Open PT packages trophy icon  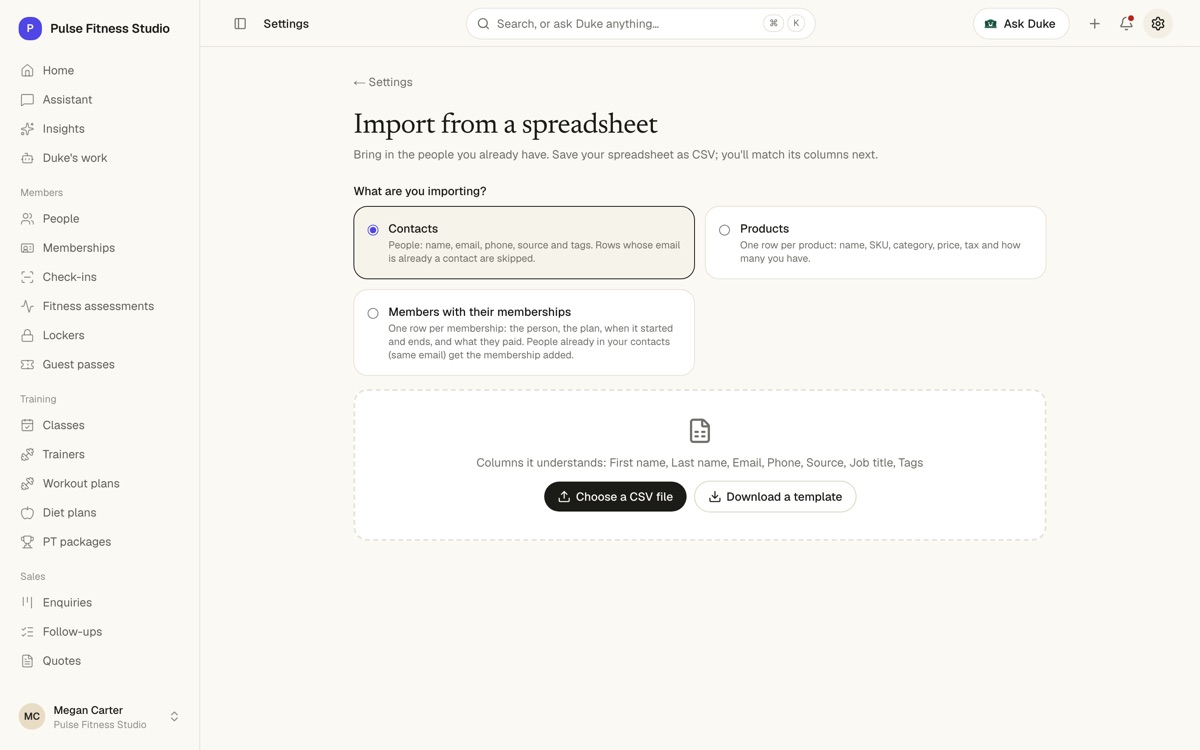pyautogui.click(x=27, y=542)
